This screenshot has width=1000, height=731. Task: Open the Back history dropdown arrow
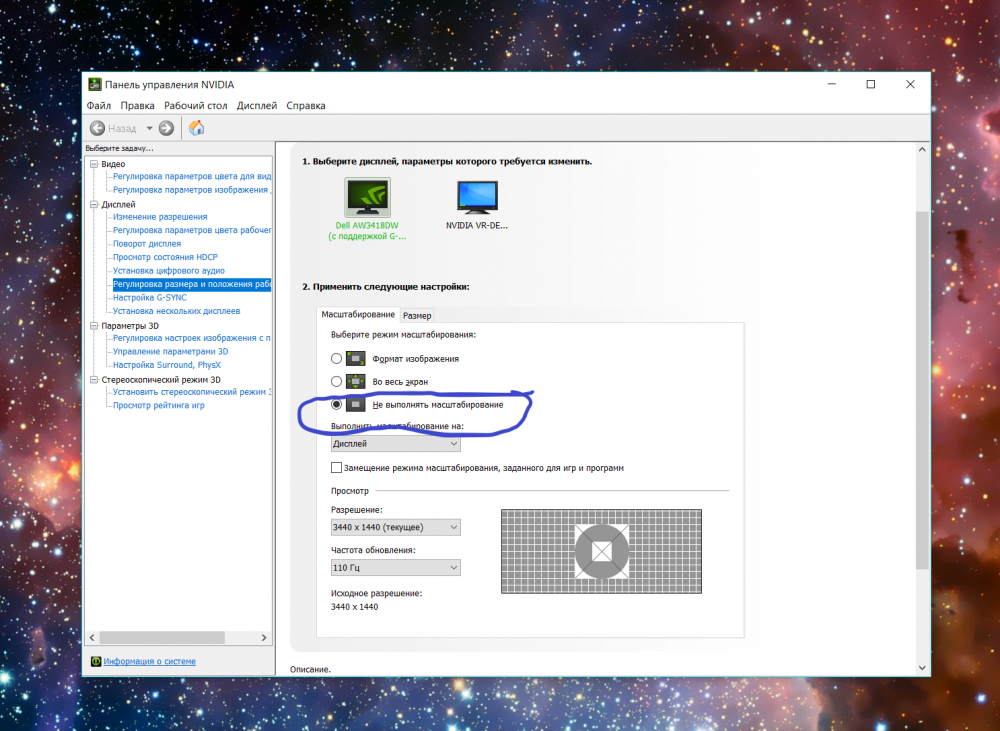(149, 128)
